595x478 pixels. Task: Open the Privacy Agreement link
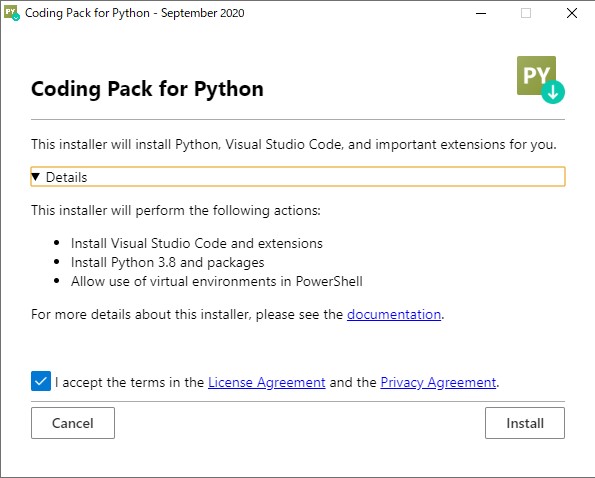click(x=438, y=382)
